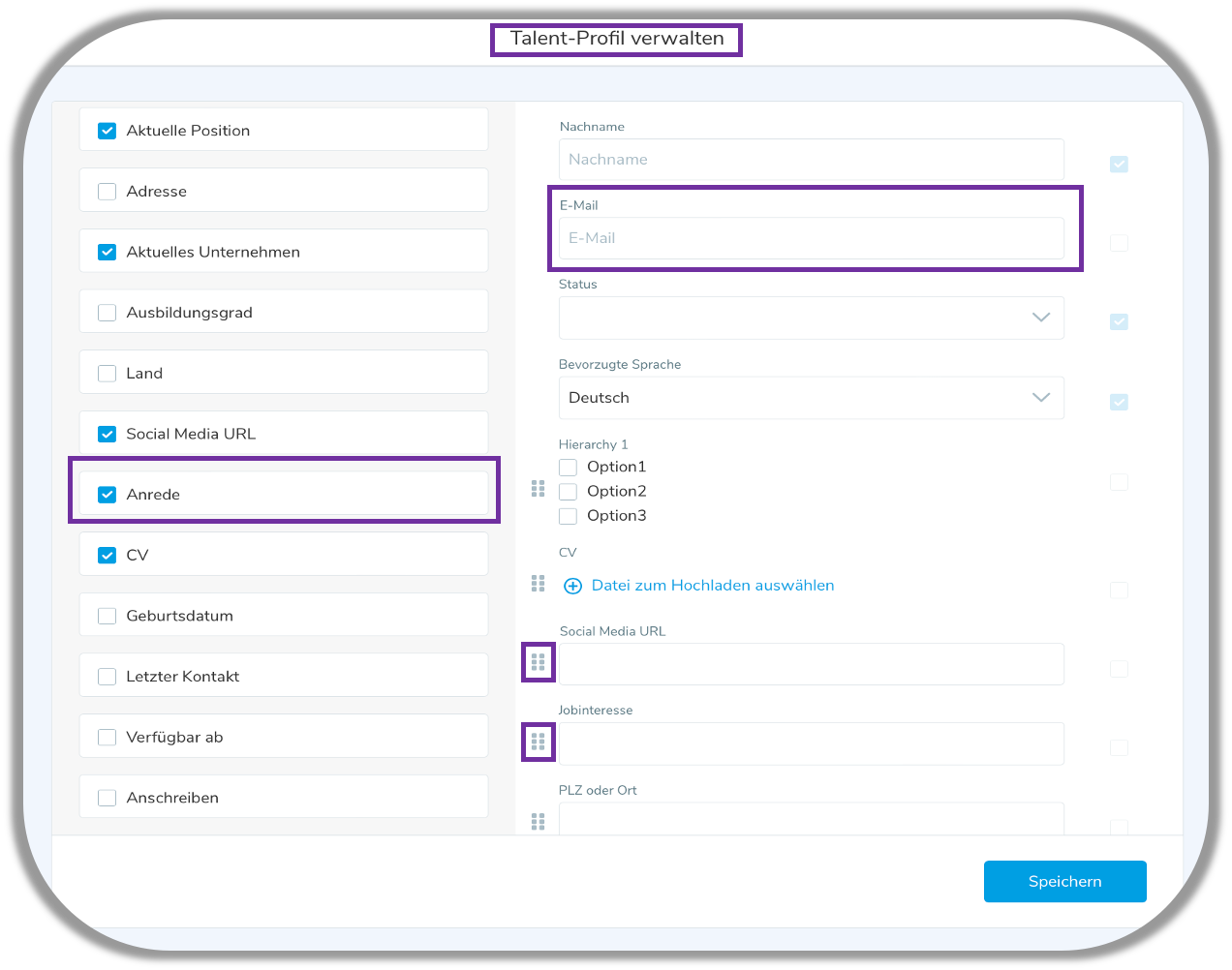Click drag handle next to CV upload
This screenshot has width=1232, height=970.
pyautogui.click(x=539, y=584)
